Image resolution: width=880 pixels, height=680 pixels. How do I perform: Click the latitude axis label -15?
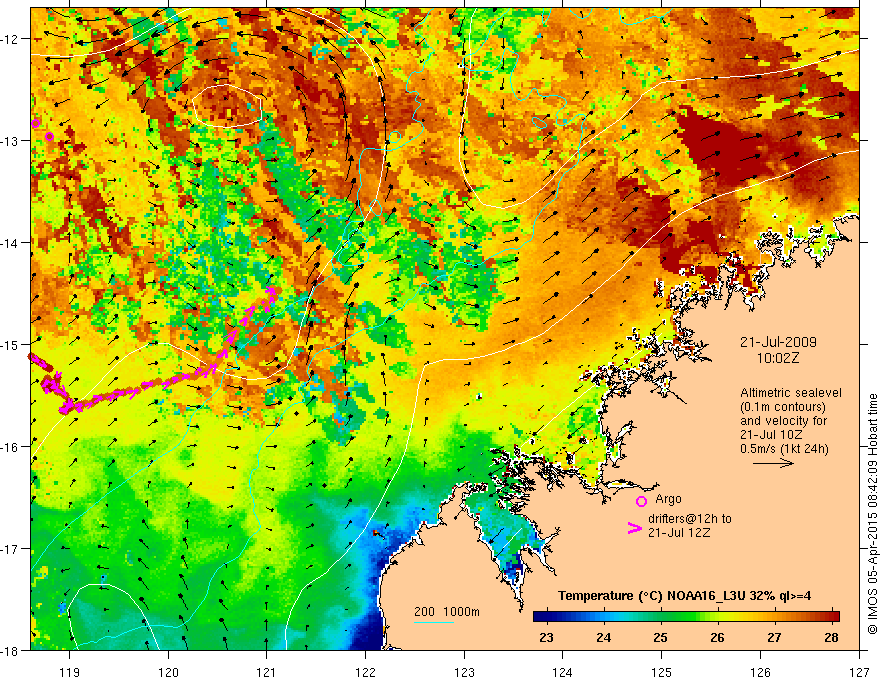[x=11, y=344]
